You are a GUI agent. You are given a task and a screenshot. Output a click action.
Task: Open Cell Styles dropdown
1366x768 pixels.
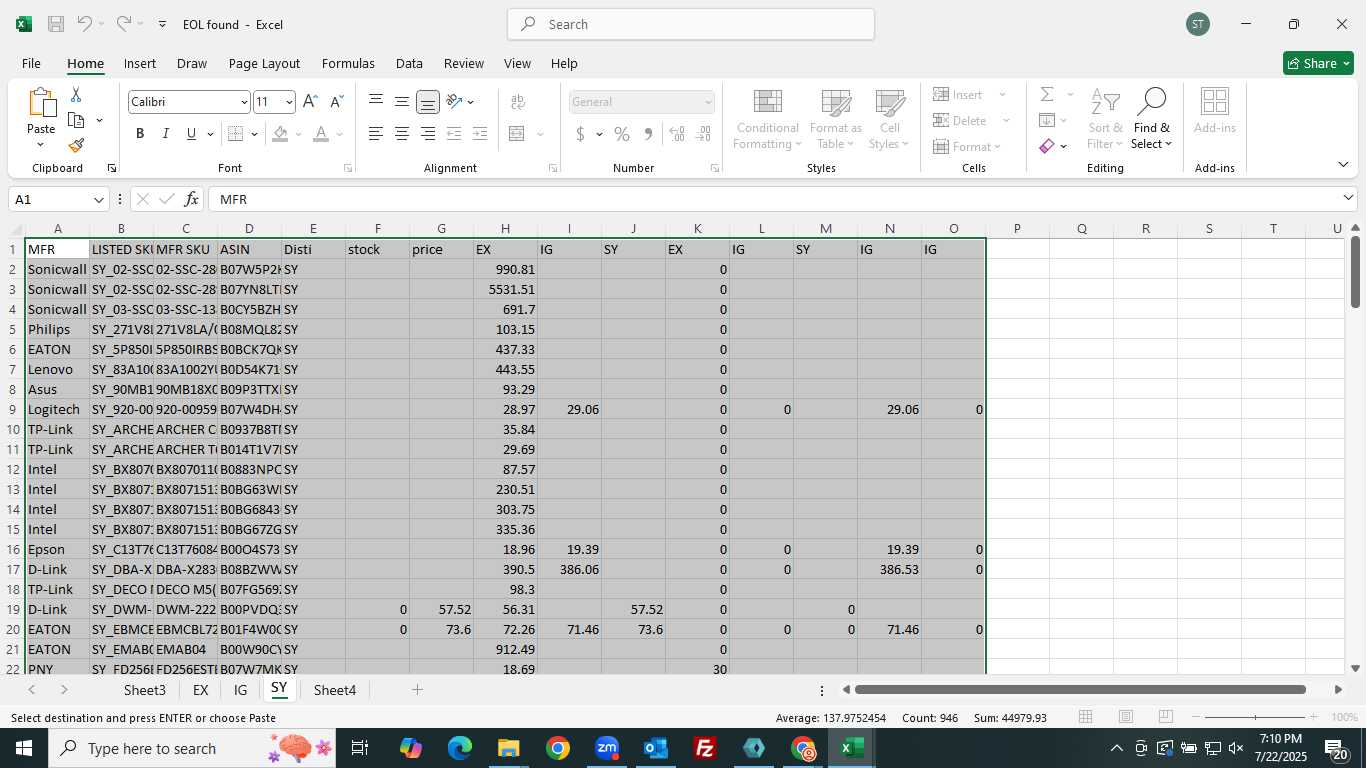(x=889, y=118)
